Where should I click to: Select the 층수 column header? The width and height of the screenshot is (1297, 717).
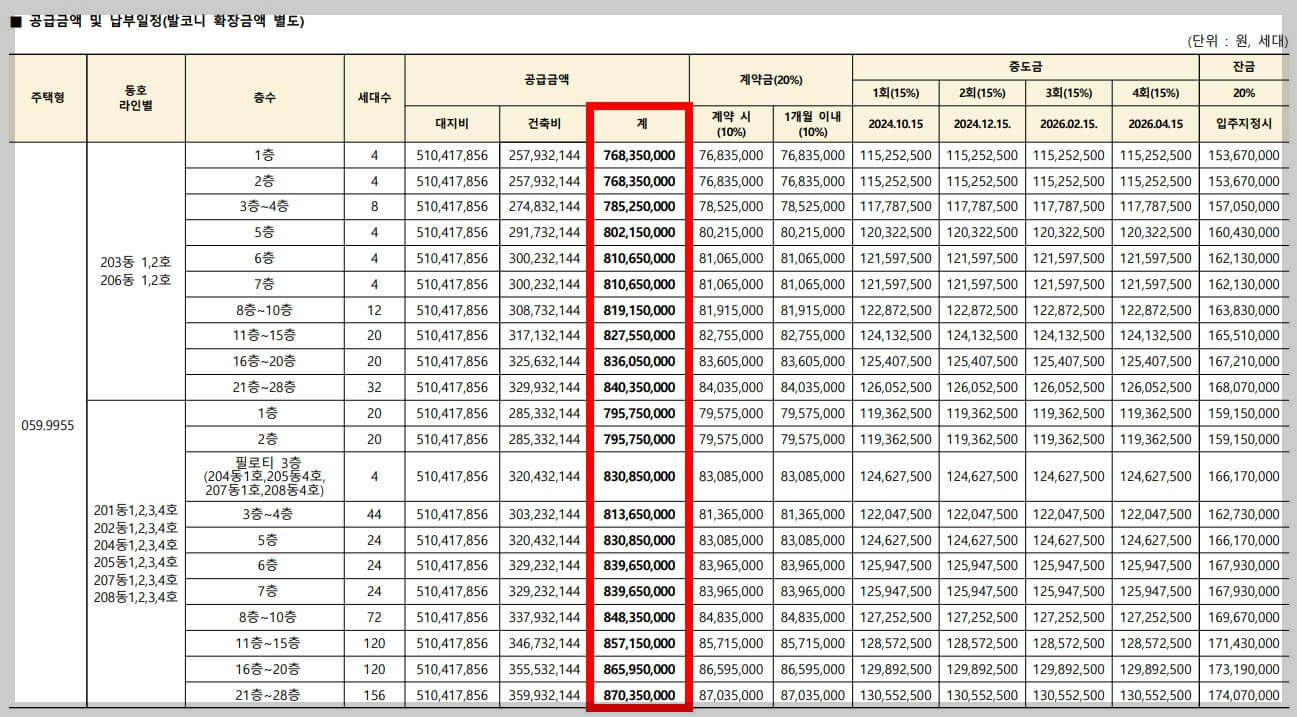(x=265, y=98)
